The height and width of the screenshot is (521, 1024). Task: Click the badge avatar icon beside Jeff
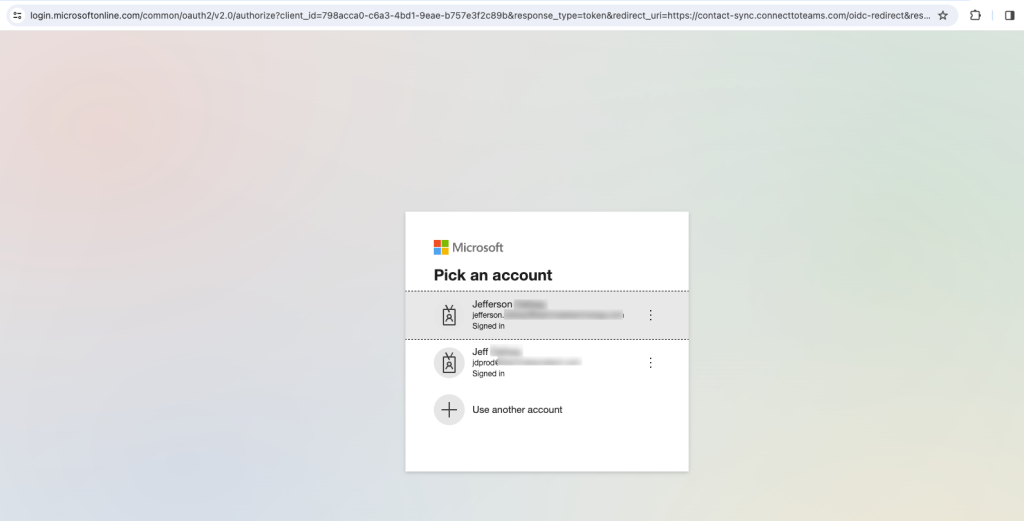449,363
